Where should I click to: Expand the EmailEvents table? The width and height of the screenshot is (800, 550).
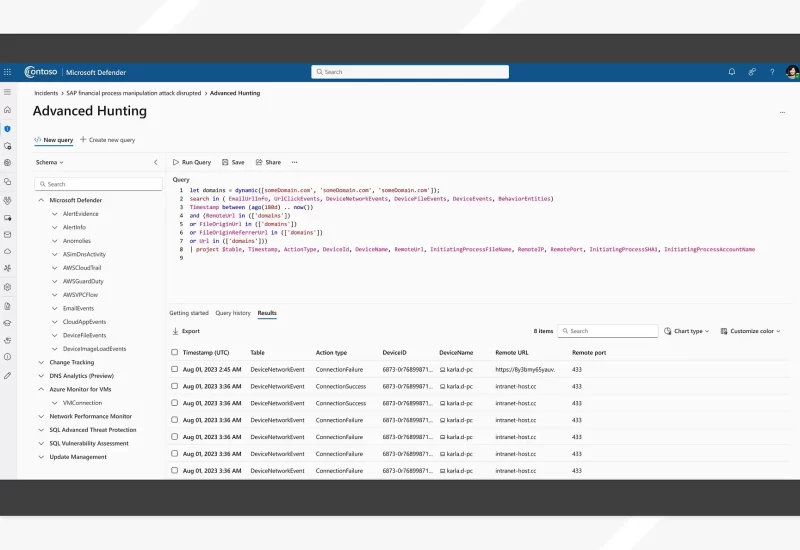coord(55,308)
